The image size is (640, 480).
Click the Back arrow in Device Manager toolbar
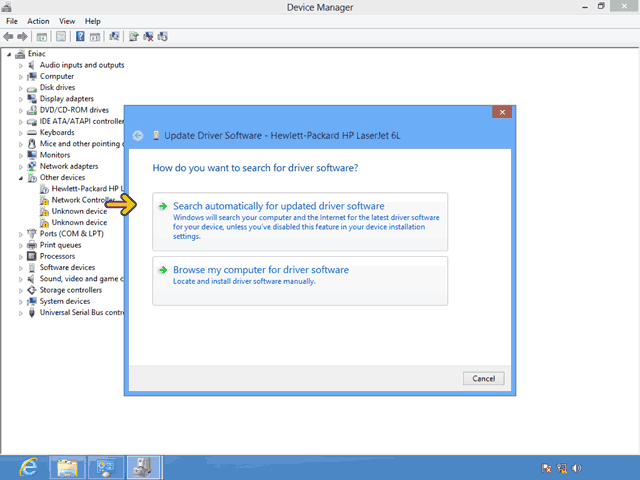click(8, 37)
